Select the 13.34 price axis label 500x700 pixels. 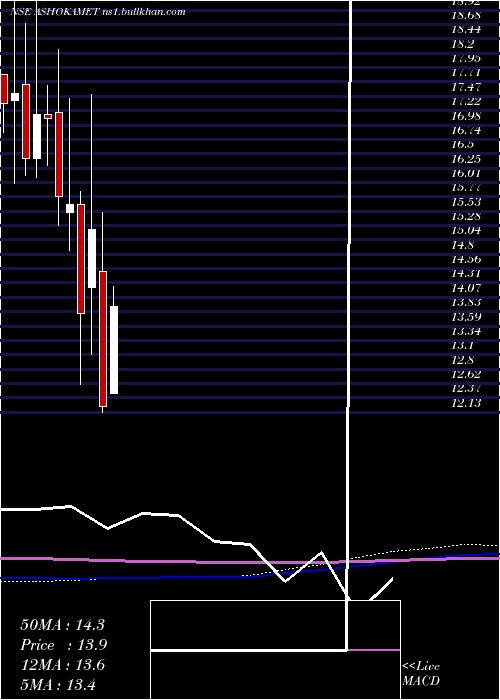(466, 331)
